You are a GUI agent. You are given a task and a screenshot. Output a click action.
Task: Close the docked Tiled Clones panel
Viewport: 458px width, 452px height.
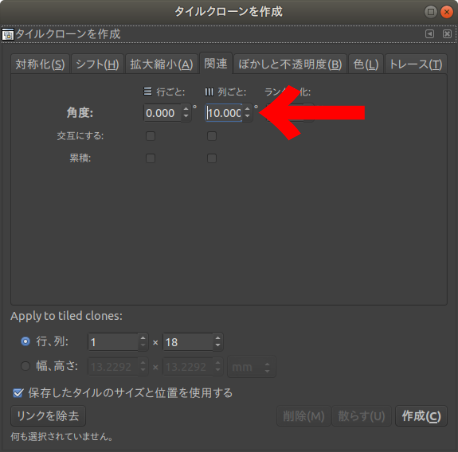[x=447, y=34]
